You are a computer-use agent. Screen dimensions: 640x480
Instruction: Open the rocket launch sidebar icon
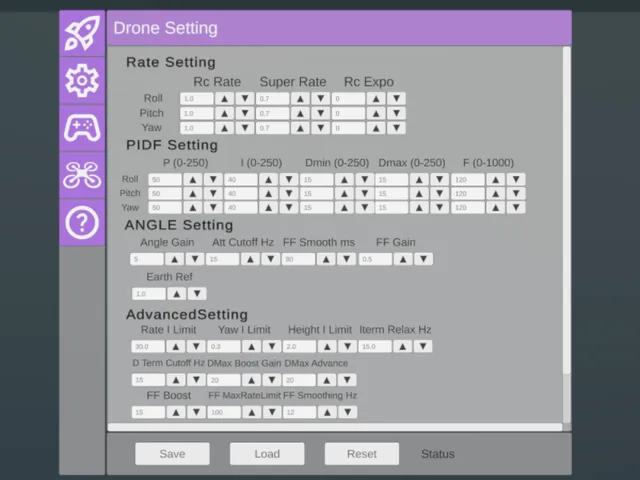[82, 33]
